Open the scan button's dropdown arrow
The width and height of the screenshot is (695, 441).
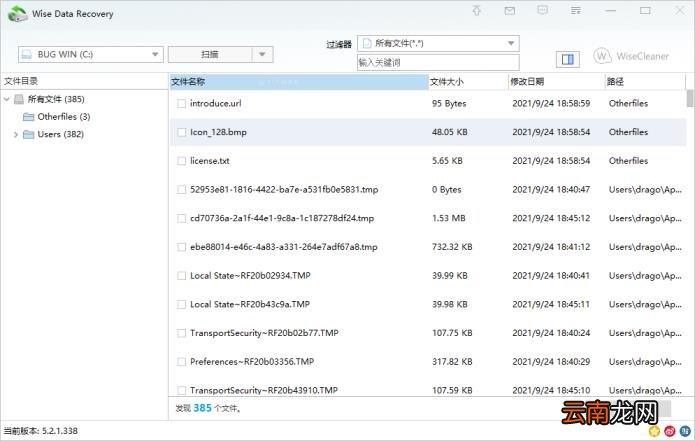(262, 55)
